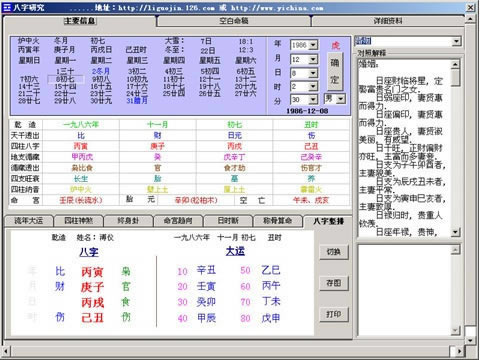Open the 详细资料 tab

388,21
